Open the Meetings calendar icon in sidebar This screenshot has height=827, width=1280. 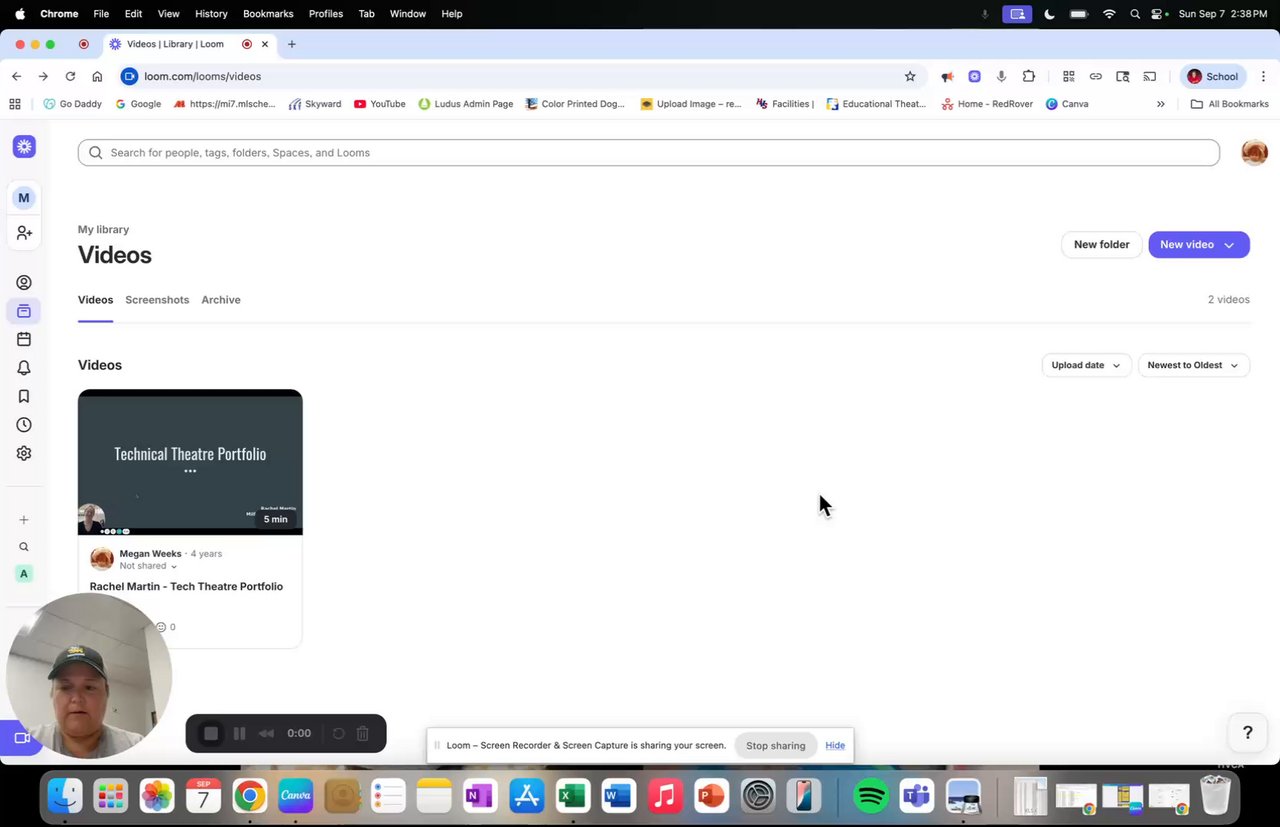[x=24, y=339]
